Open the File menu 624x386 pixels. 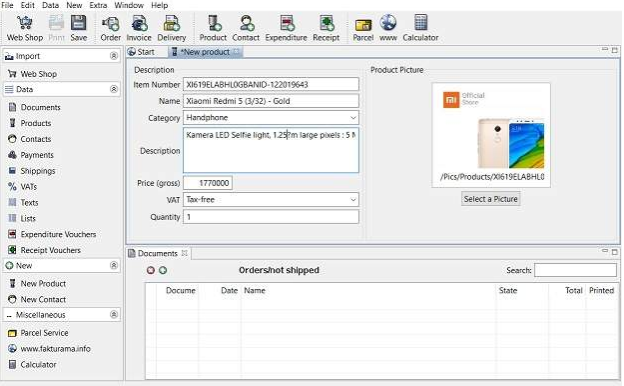click(7, 5)
